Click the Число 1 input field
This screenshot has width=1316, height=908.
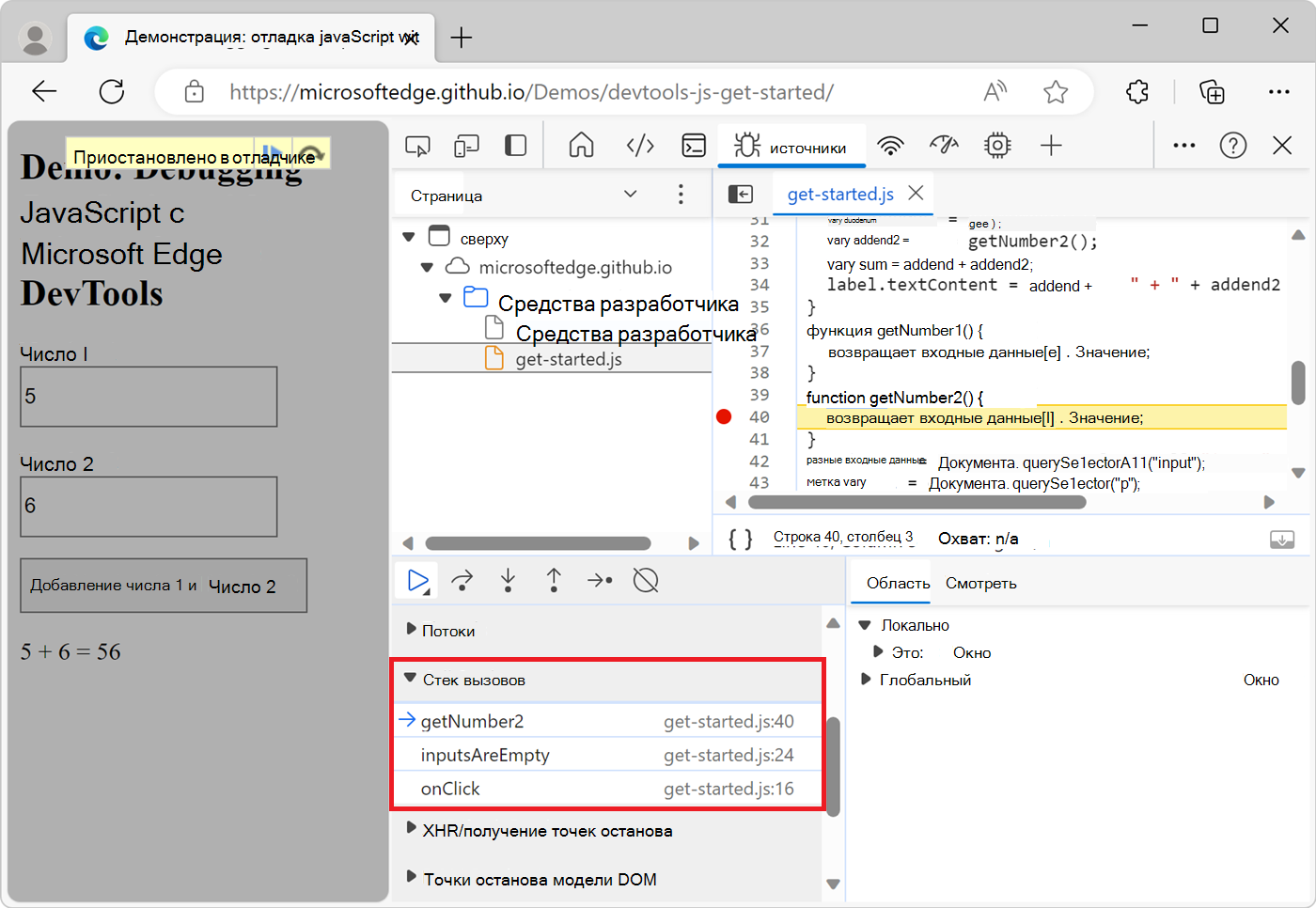[149, 397]
